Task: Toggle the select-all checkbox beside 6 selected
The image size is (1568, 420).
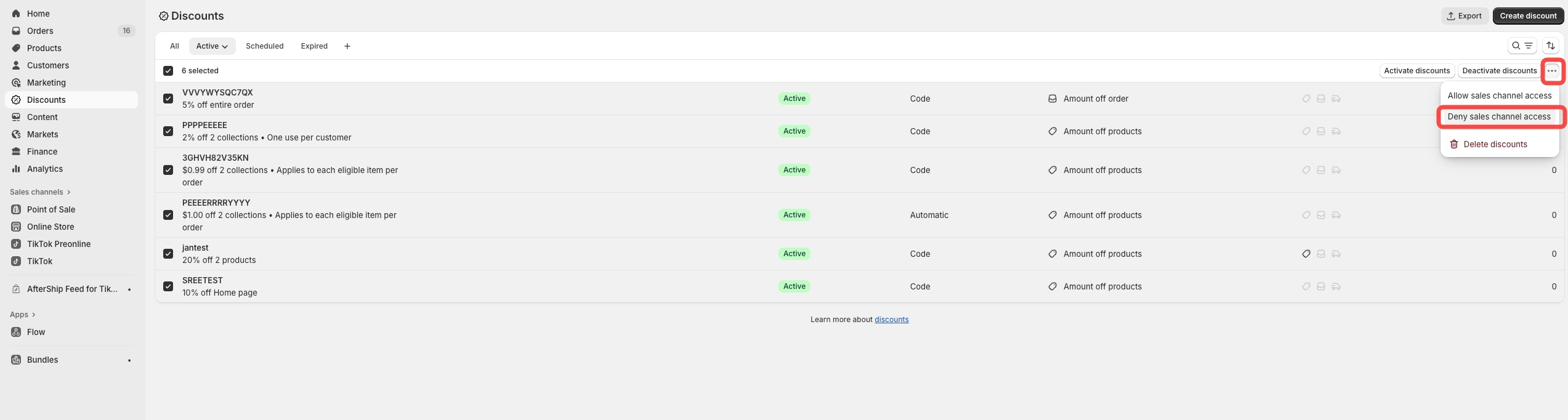Action: 168,71
